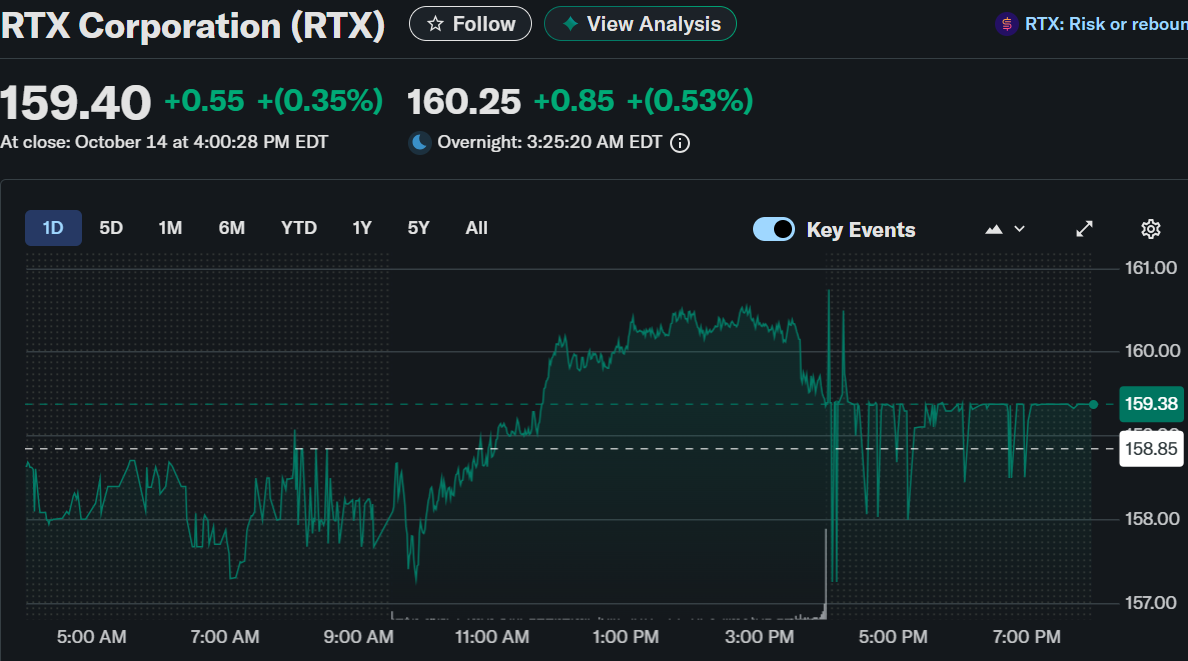This screenshot has height=661, width=1188.
Task: Click the RTX Risk or rebound icon
Action: (1006, 24)
